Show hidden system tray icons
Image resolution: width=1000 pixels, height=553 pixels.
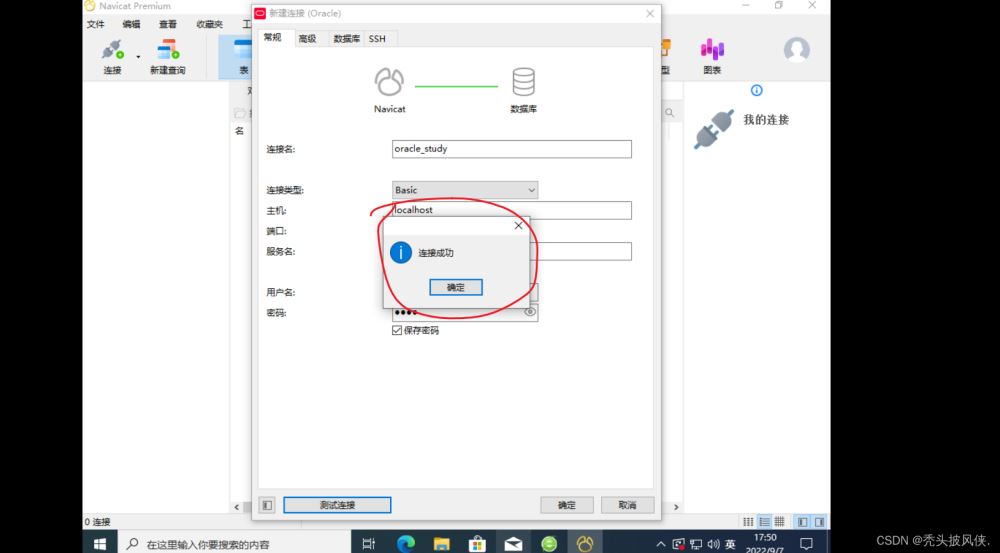click(x=660, y=543)
